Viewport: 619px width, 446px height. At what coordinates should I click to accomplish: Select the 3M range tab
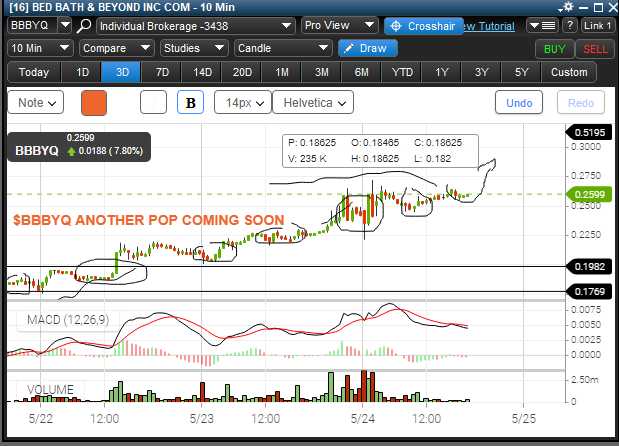322,72
